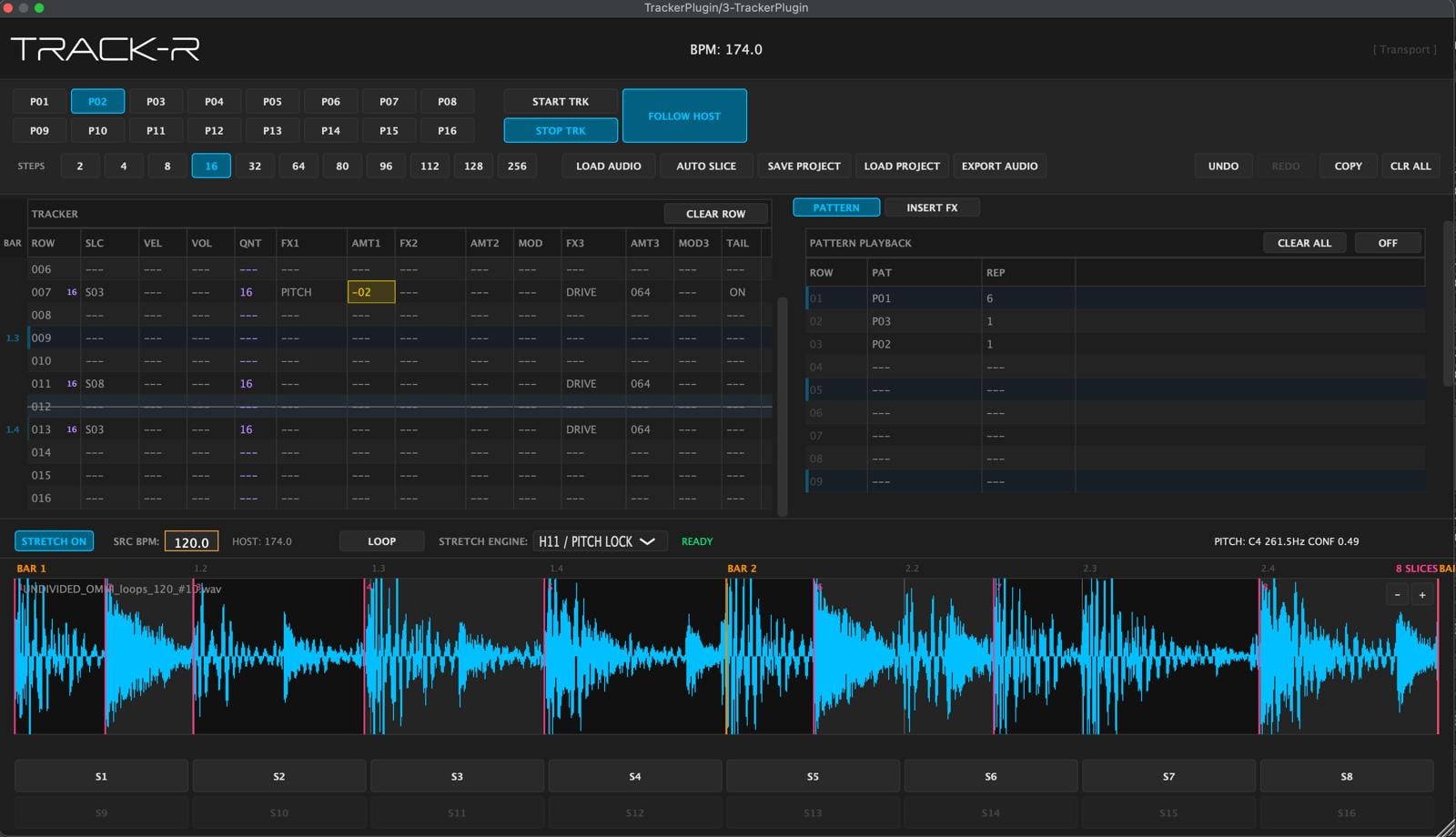Trigger slice pad S1
The image size is (1456, 837).
pyautogui.click(x=101, y=776)
